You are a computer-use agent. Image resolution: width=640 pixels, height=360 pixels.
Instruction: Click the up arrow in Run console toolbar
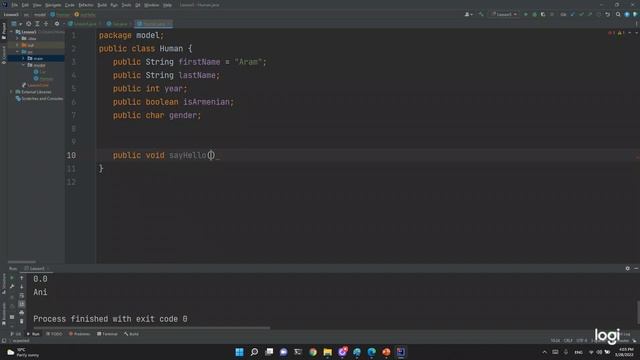tap(22, 278)
